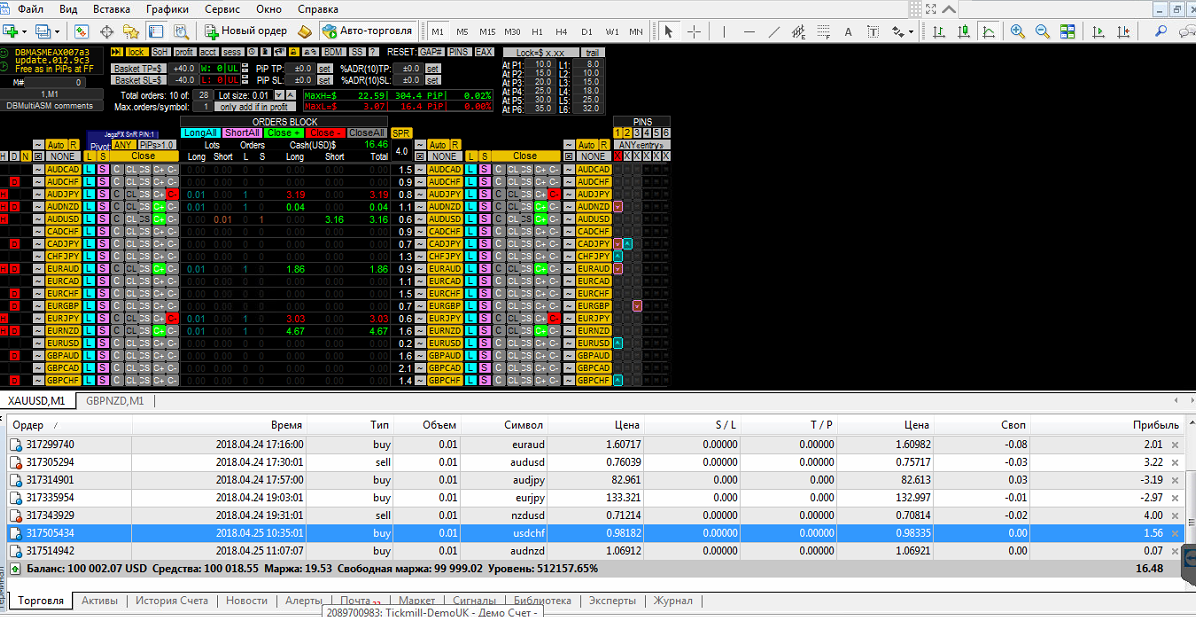Viewport: 1196px width, 617px height.
Task: Toggle chart auto-scroll icon
Action: click(x=1098, y=31)
